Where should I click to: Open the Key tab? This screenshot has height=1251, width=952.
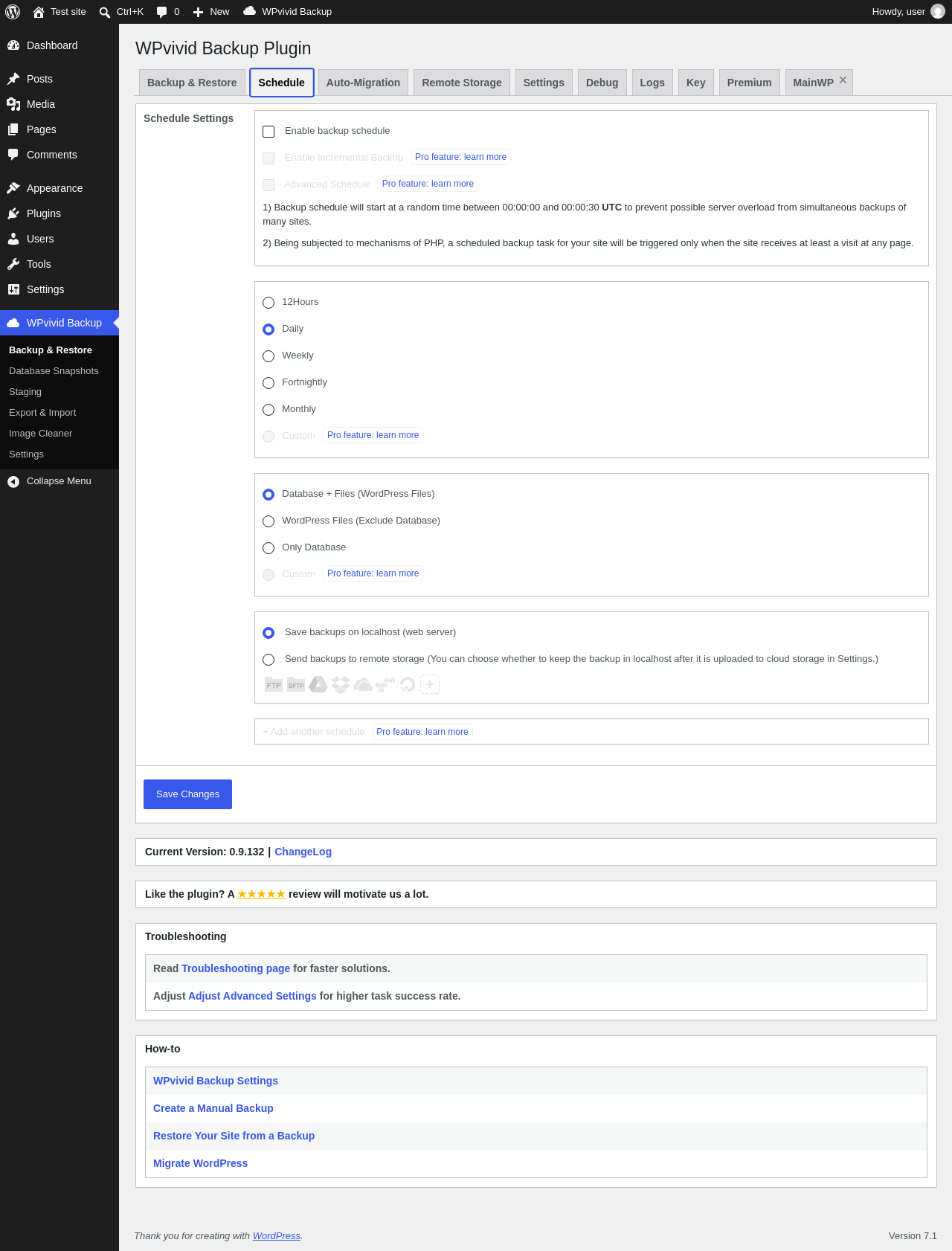(696, 83)
